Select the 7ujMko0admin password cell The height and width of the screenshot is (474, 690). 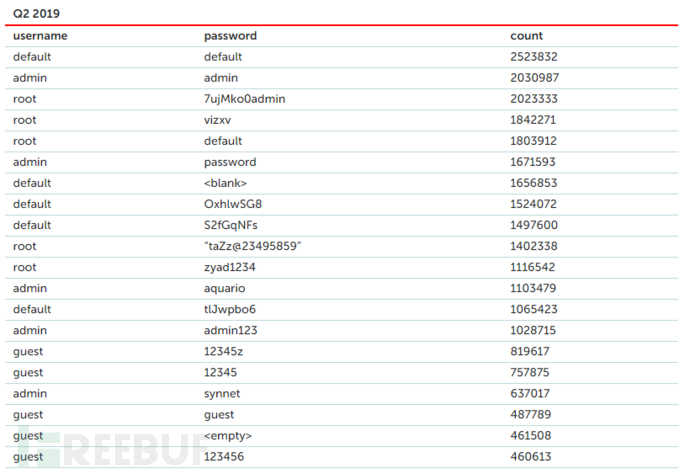coord(244,99)
